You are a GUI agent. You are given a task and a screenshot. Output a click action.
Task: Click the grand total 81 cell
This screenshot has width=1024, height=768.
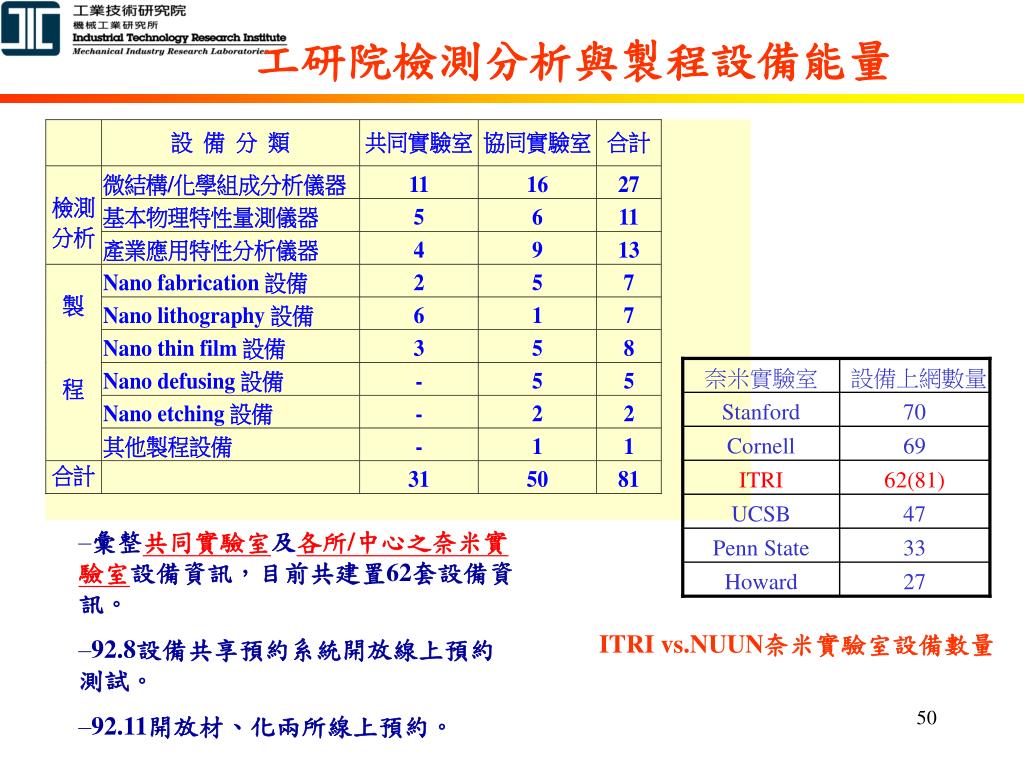coord(628,479)
